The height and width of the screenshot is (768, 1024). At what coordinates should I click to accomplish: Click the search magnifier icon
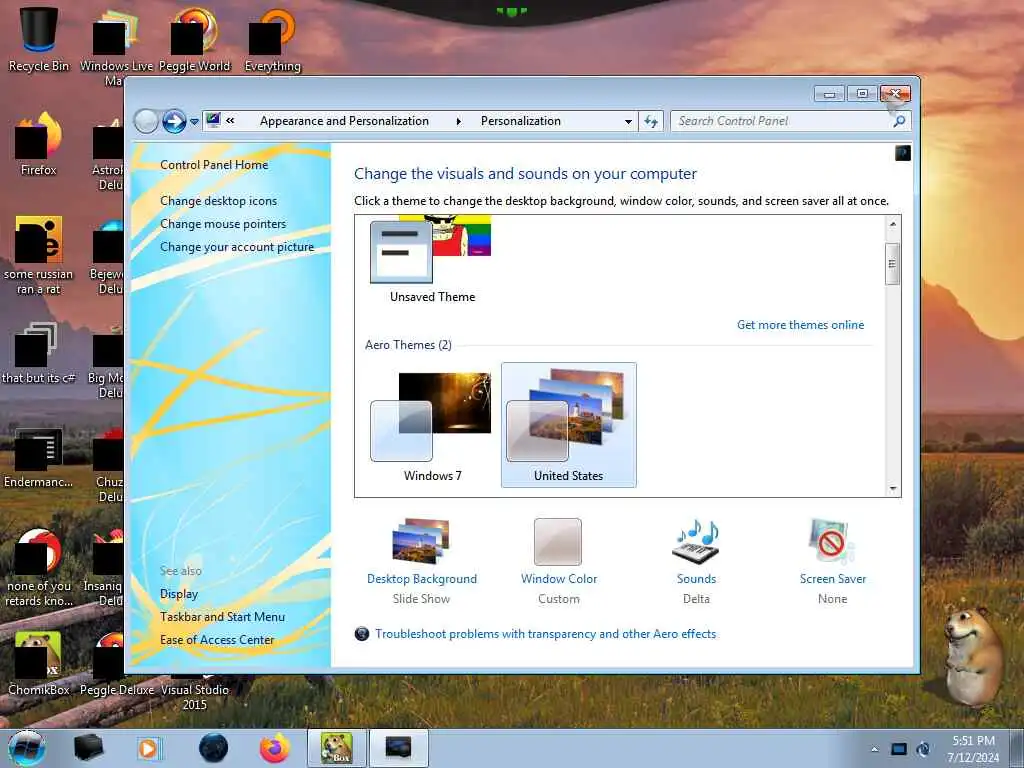coord(899,121)
